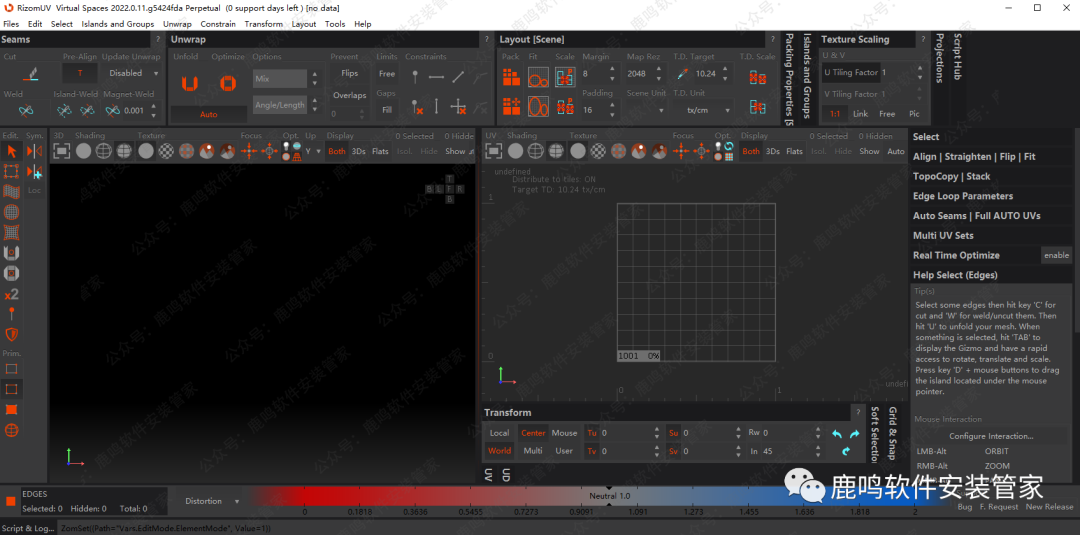Click the Pack islands icon in Layout
This screenshot has width=1080, height=535.
(511, 76)
